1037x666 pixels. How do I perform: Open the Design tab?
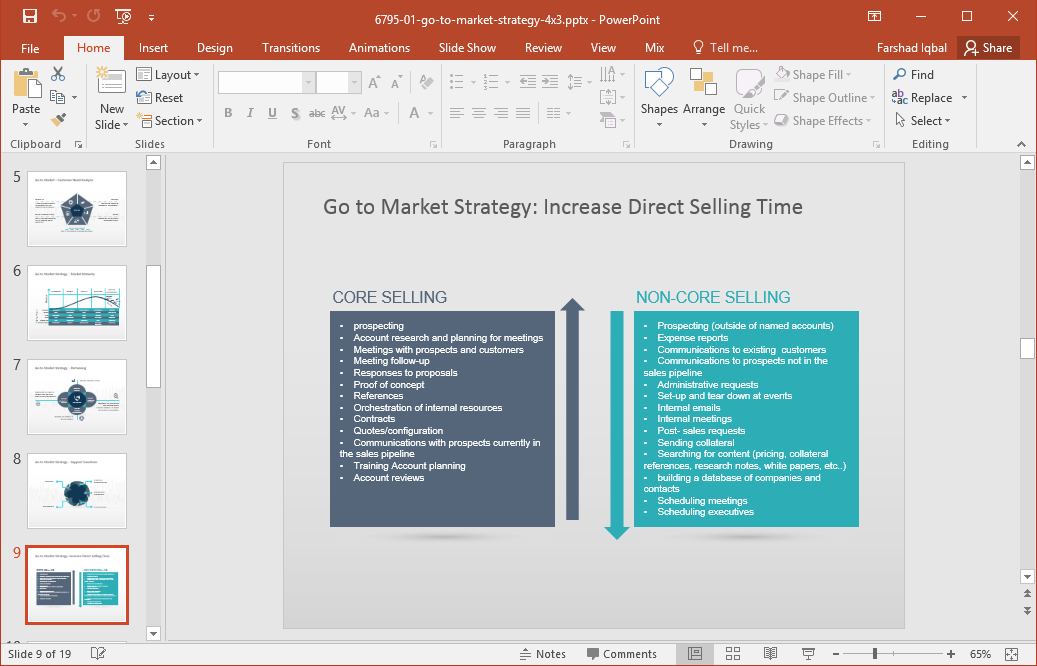tap(214, 48)
